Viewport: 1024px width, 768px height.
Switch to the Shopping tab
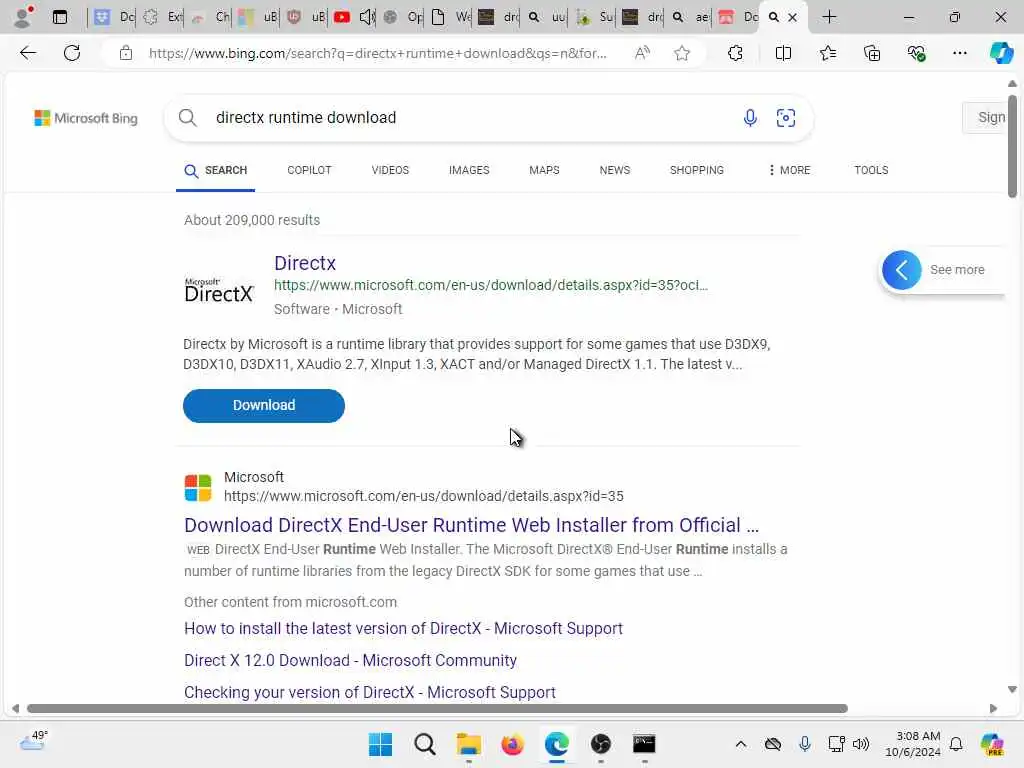point(697,170)
